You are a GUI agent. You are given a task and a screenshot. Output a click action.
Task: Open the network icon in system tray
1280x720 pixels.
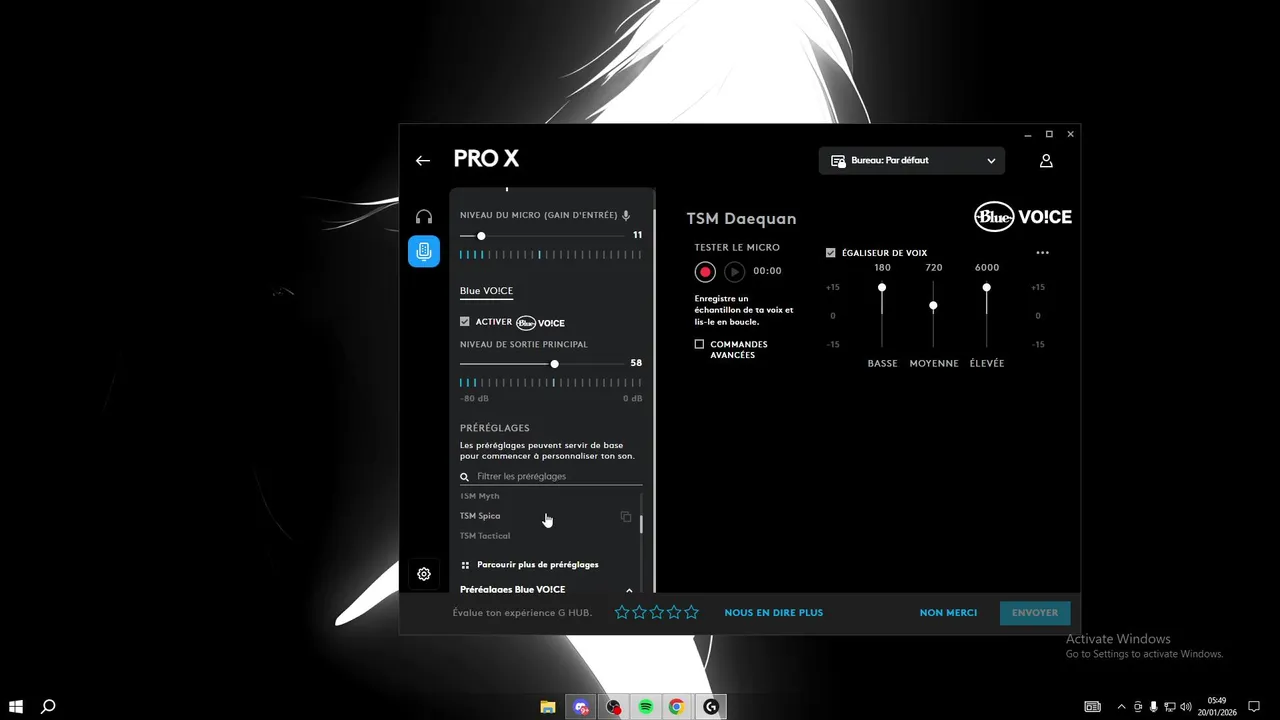point(1170,707)
